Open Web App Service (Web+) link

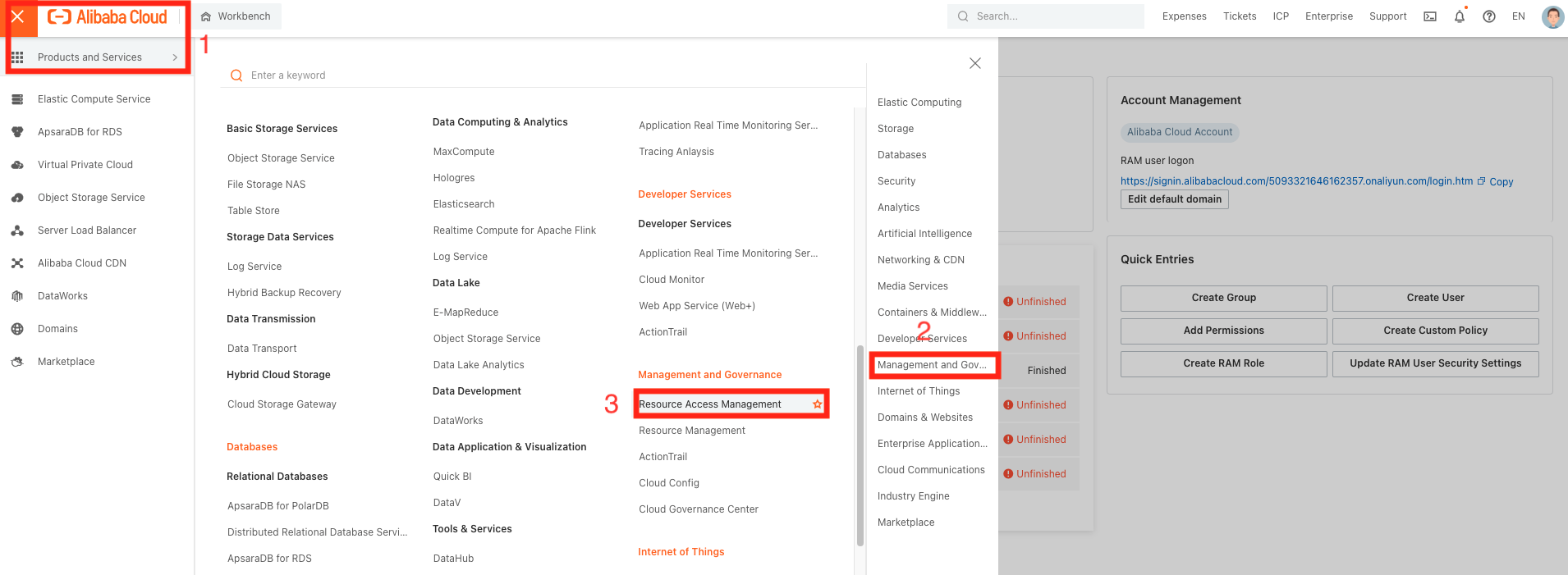697,306
